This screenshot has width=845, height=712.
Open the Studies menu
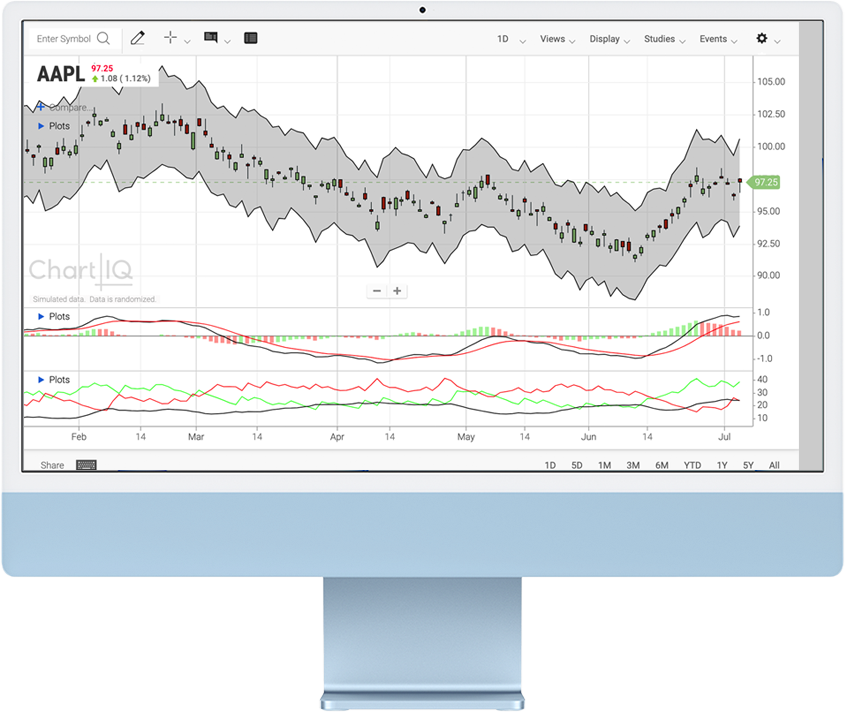[660, 38]
